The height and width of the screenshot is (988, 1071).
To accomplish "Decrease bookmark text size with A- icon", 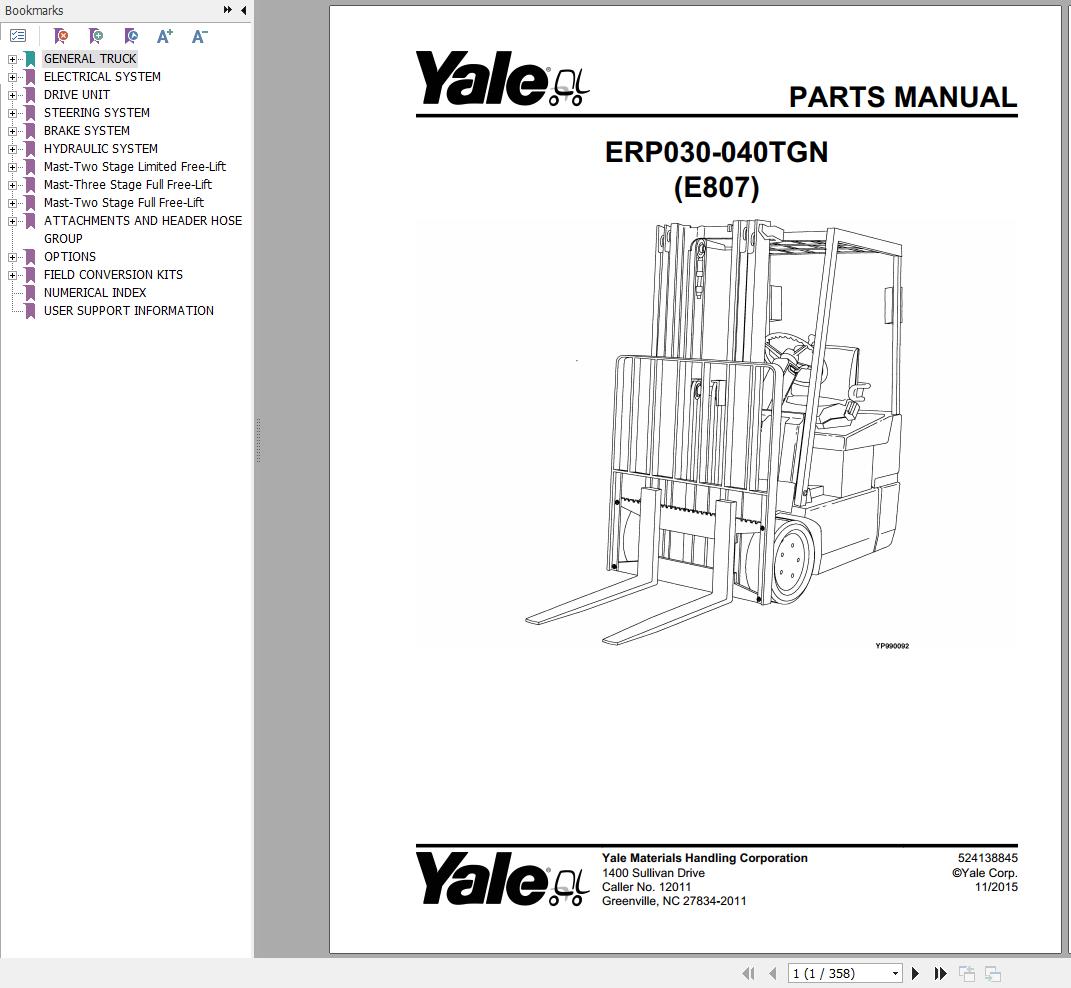I will click(x=198, y=35).
